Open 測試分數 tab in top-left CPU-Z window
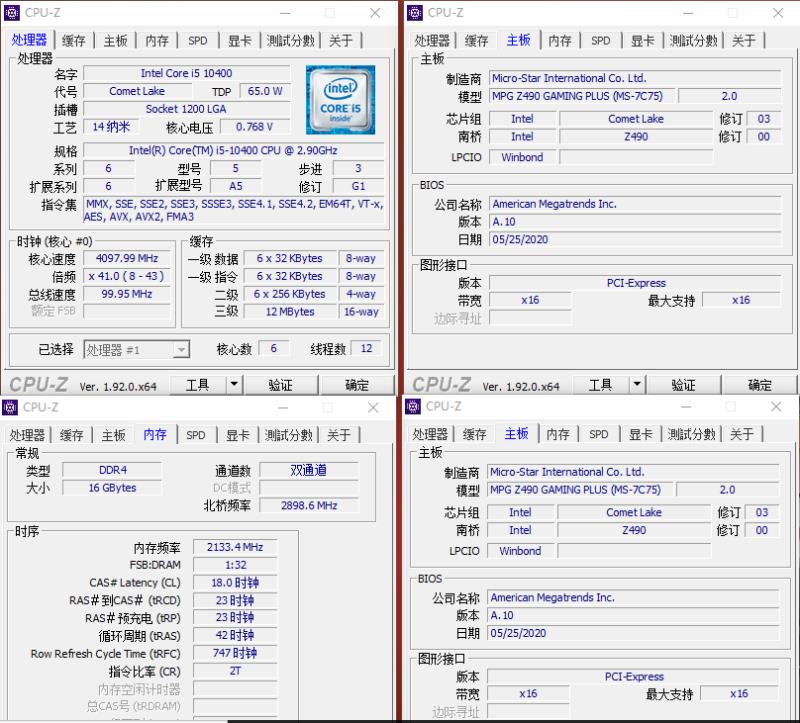This screenshot has width=800, height=723. click(x=290, y=40)
